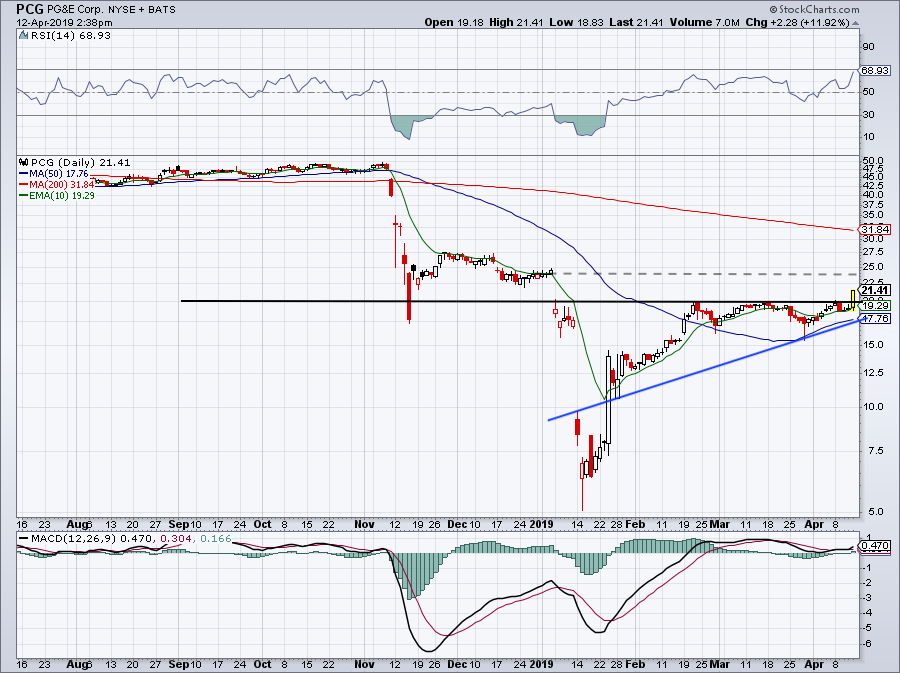Click the 'Open 19.18' value
The image size is (900, 673).
tap(455, 22)
